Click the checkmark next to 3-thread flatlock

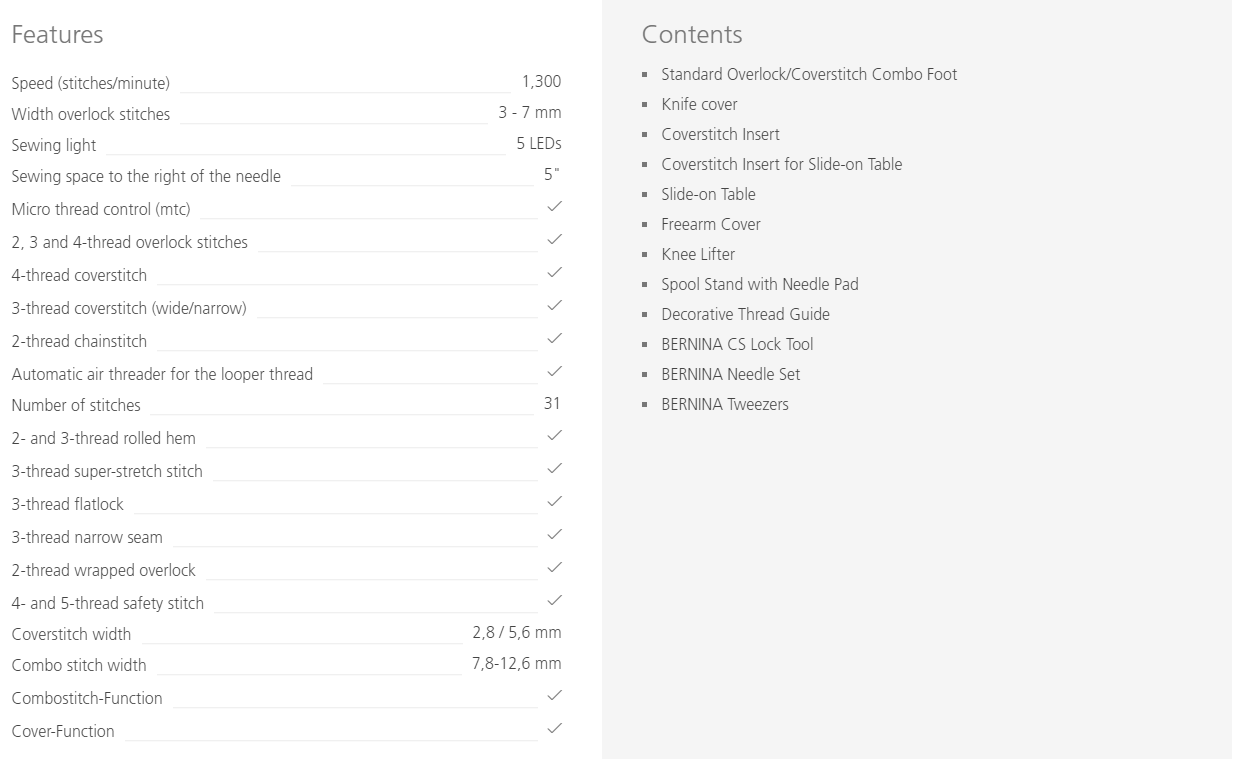pyautogui.click(x=555, y=501)
